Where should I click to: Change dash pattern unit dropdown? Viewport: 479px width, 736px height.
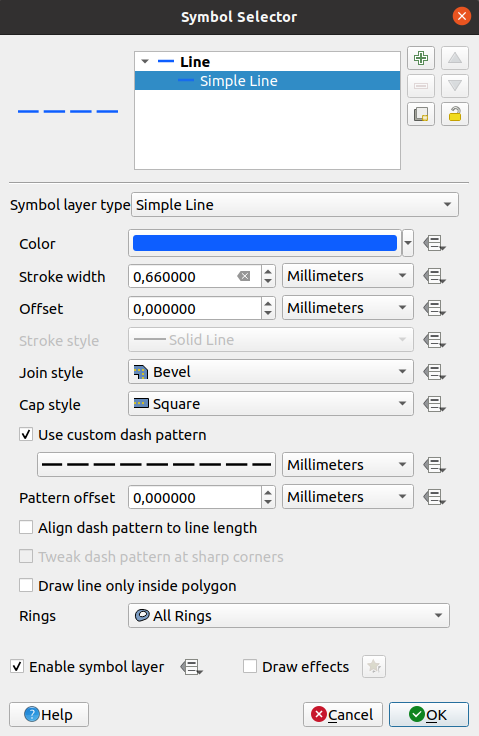(x=348, y=465)
